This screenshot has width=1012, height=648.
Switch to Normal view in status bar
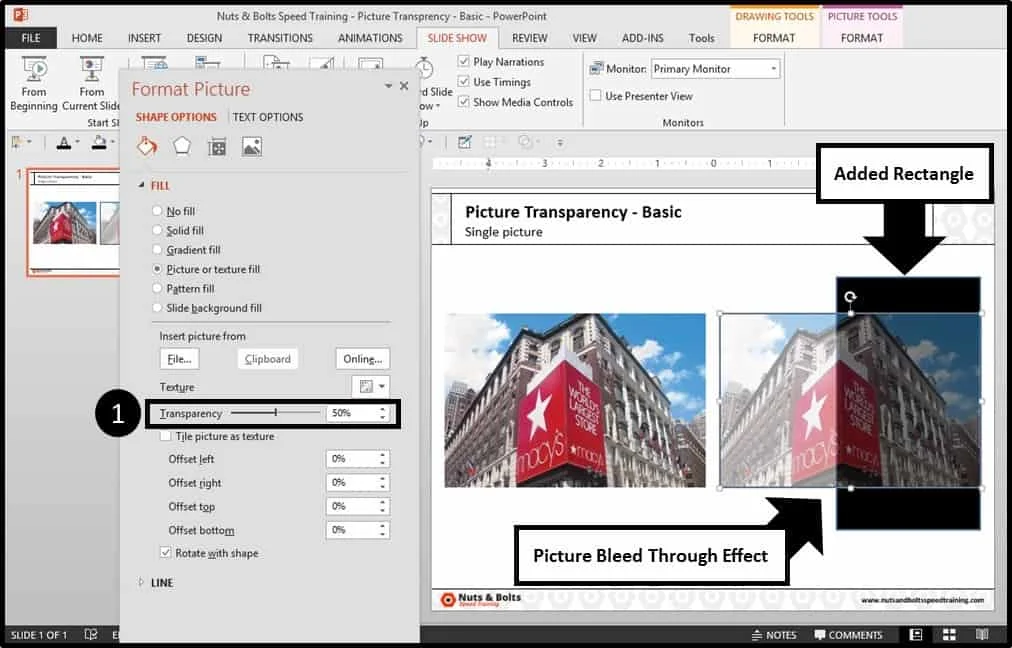915,635
